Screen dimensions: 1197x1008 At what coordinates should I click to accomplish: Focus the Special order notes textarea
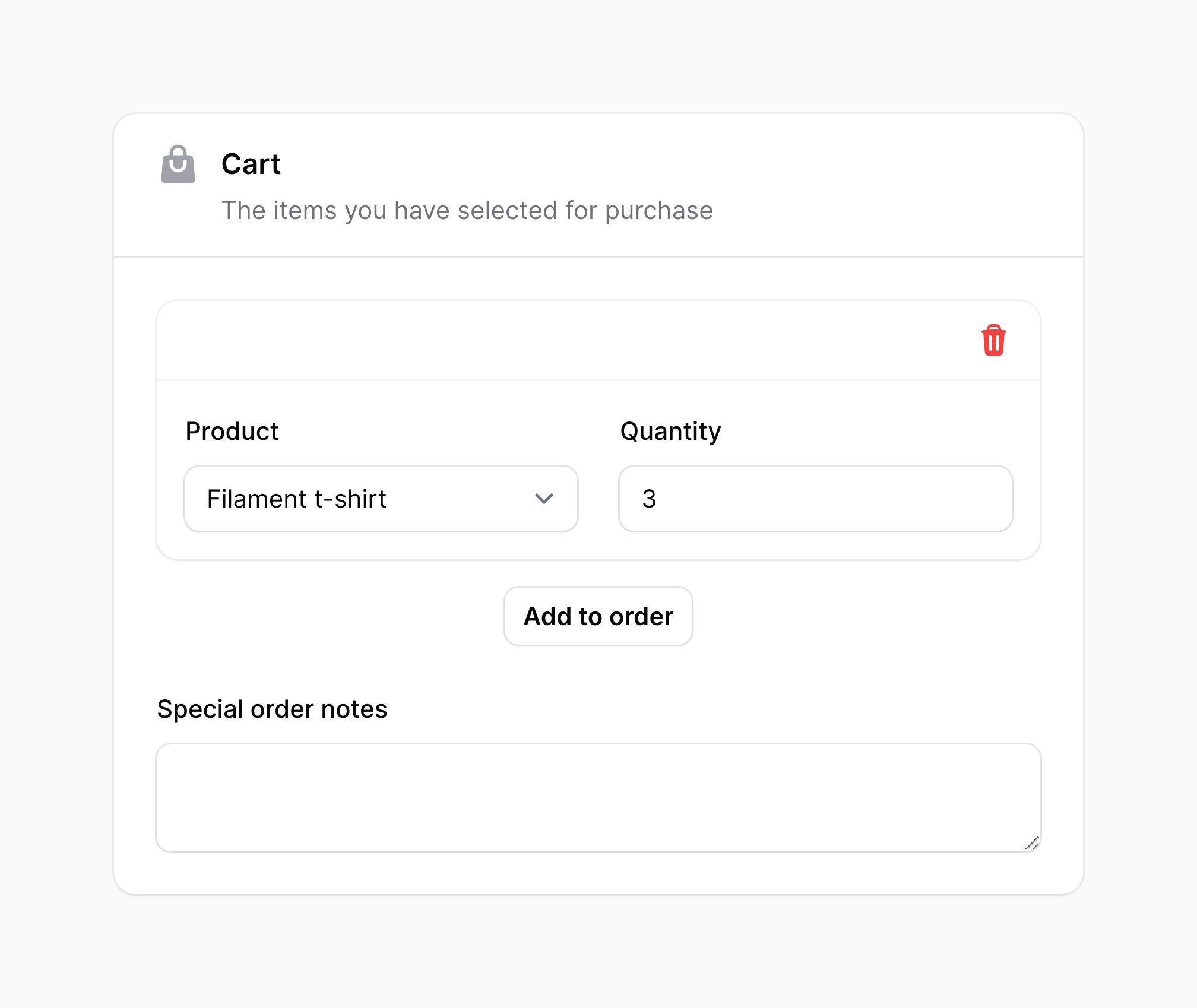coord(598,798)
